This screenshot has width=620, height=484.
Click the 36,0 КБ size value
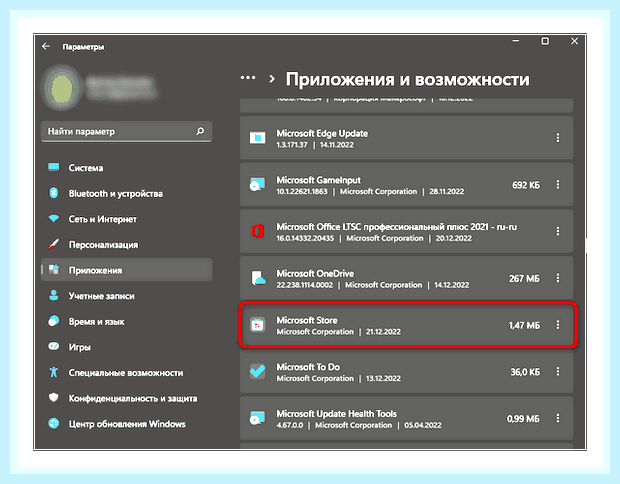pyautogui.click(x=525, y=372)
